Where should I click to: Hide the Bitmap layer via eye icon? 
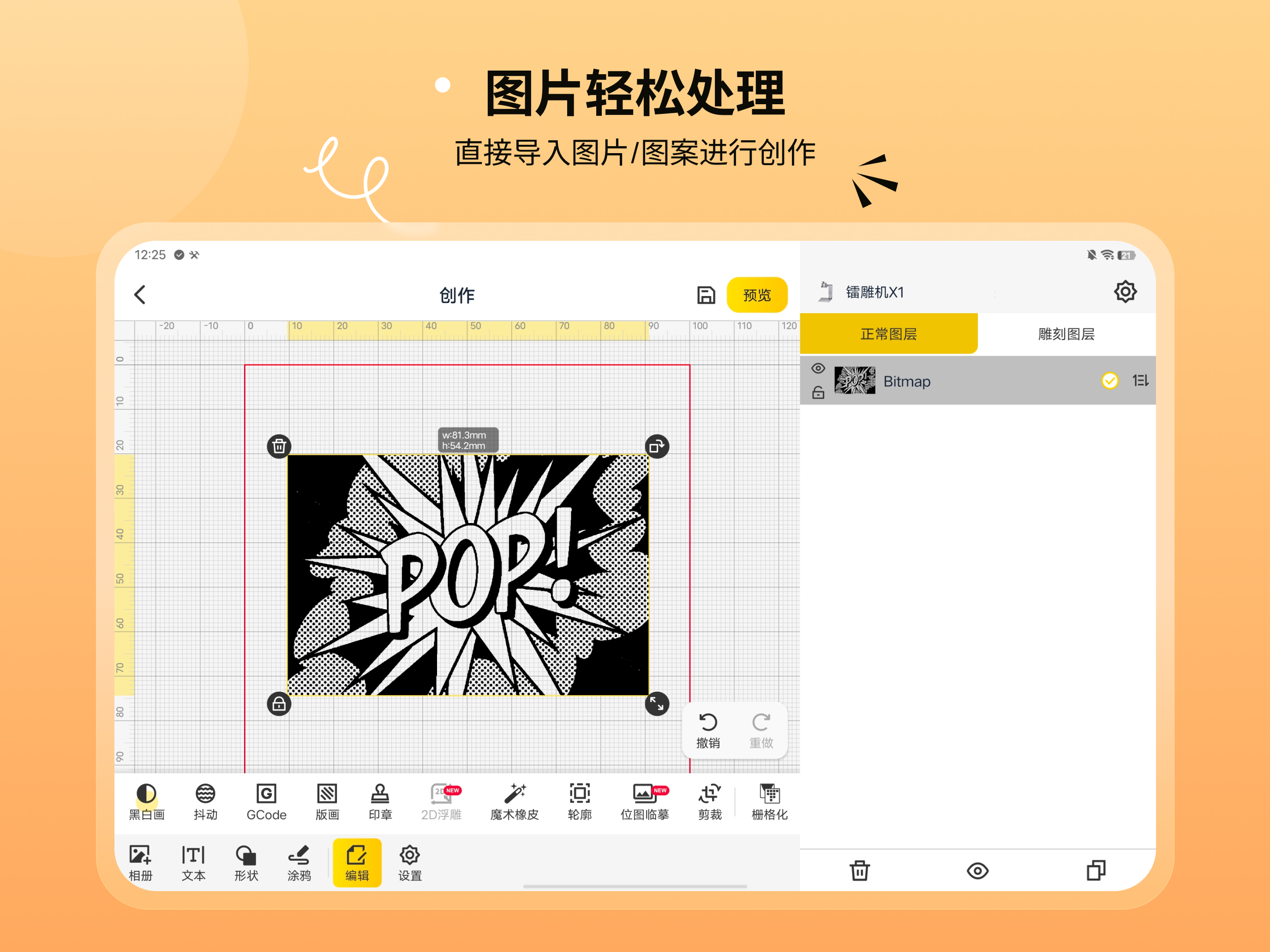coord(818,368)
